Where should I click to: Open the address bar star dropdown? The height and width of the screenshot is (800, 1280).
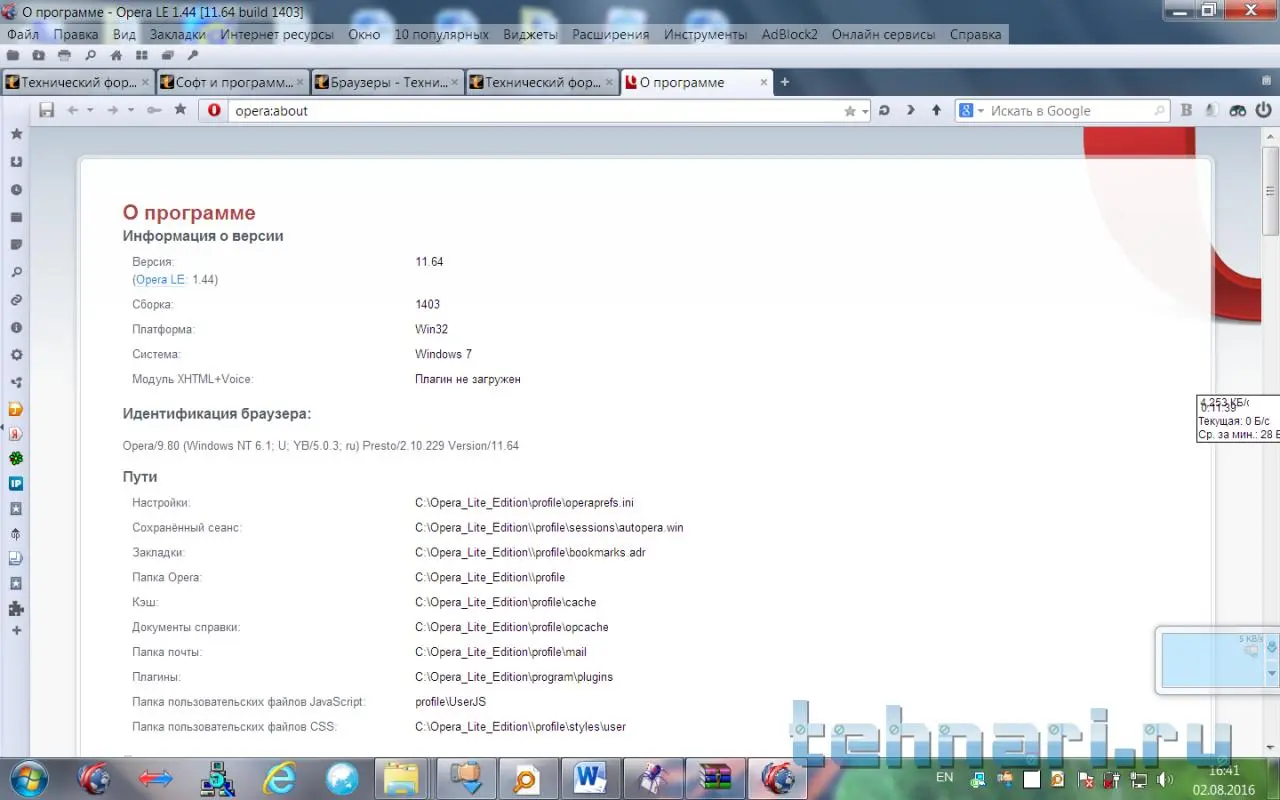tap(864, 111)
